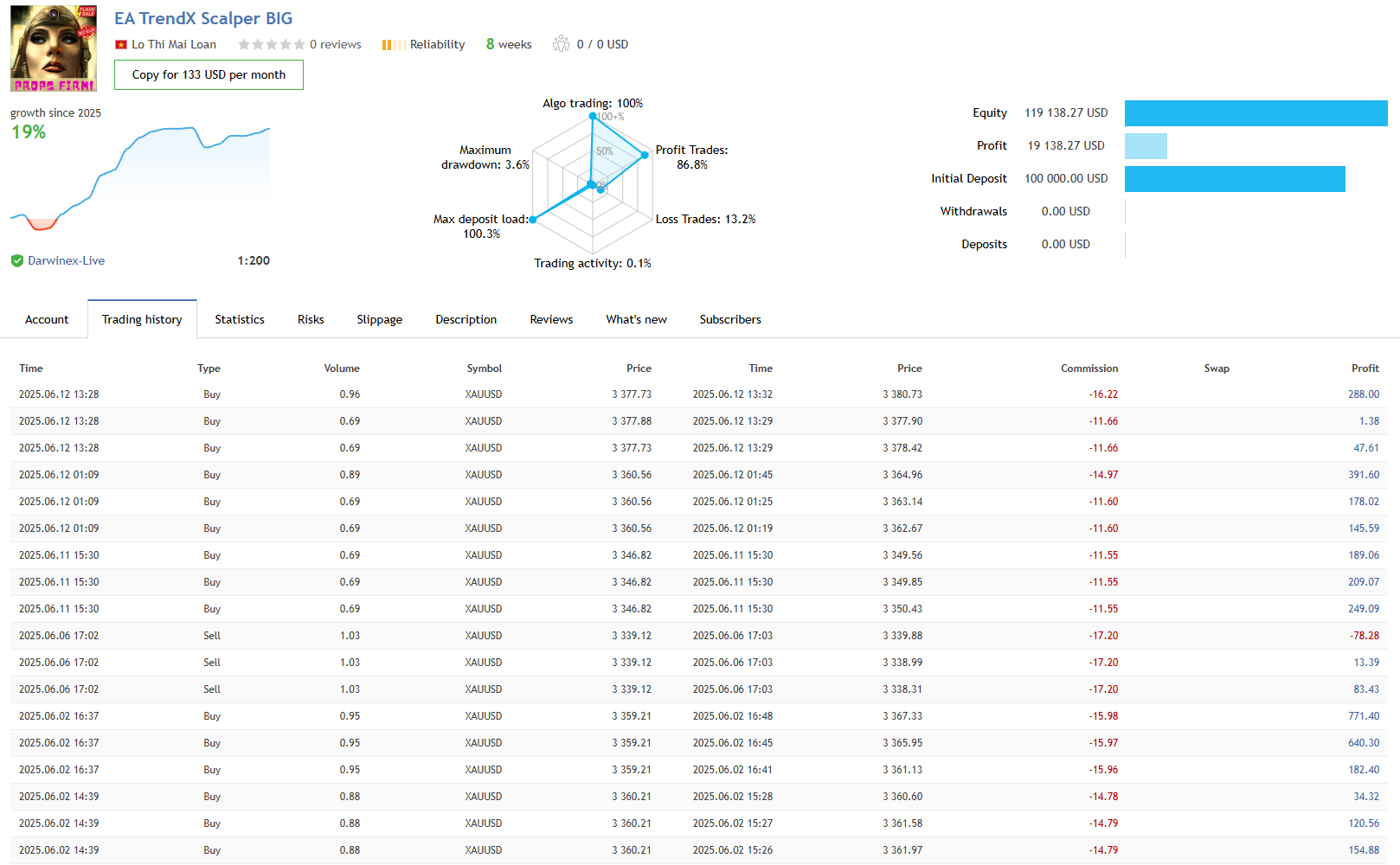Click the 1:200 leverage value

(x=254, y=260)
